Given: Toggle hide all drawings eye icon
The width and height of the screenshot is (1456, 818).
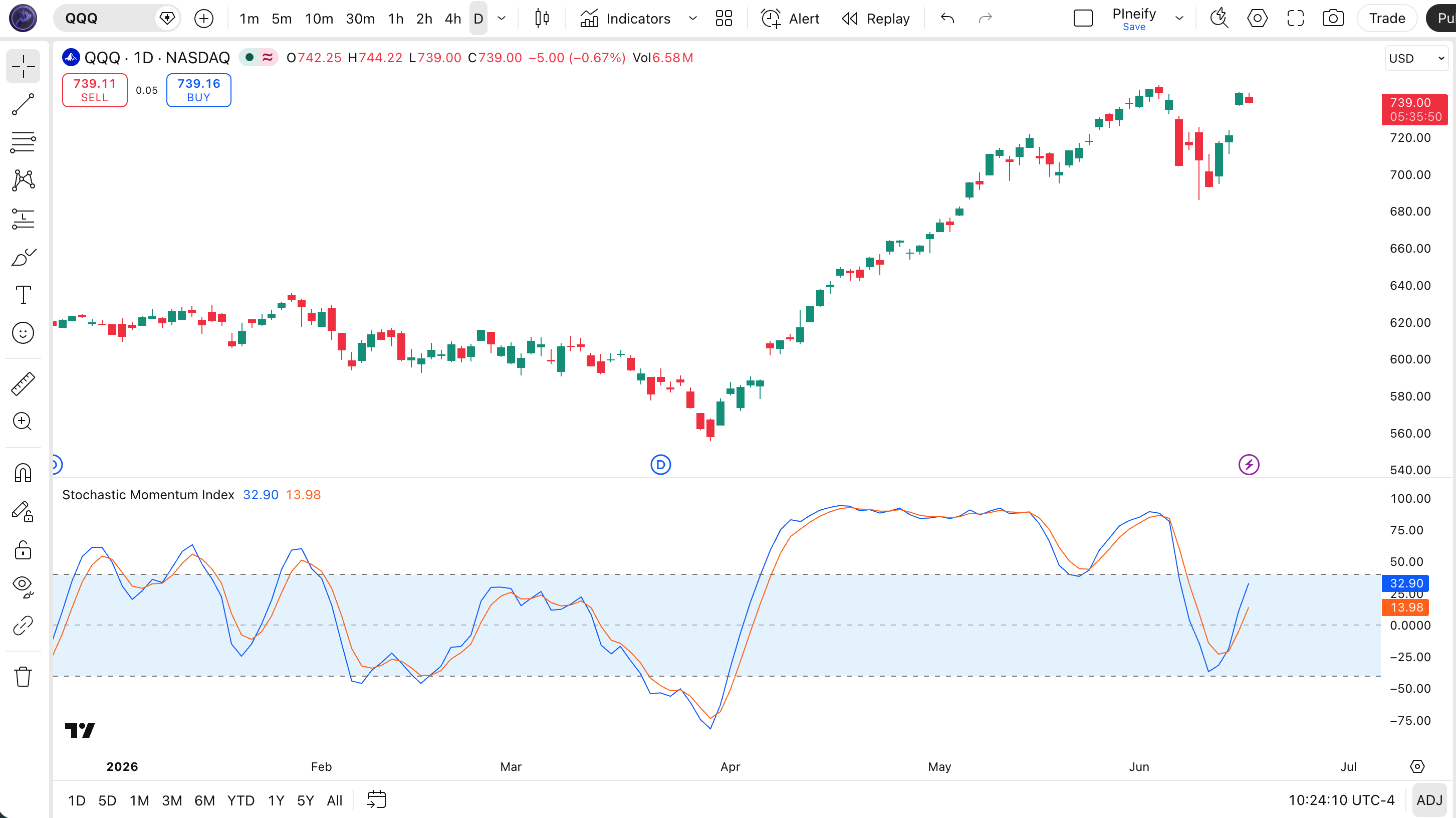Looking at the screenshot, I should (23, 587).
